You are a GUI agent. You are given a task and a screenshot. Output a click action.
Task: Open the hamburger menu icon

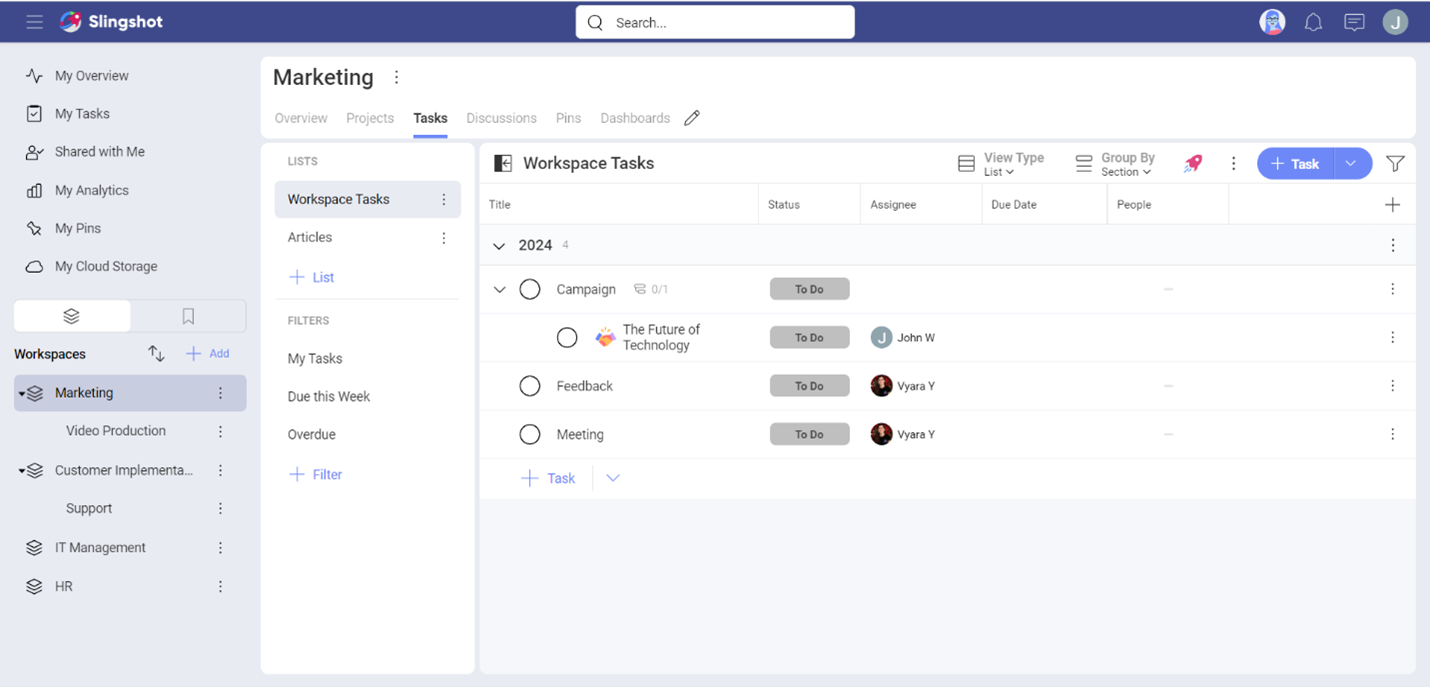[34, 21]
